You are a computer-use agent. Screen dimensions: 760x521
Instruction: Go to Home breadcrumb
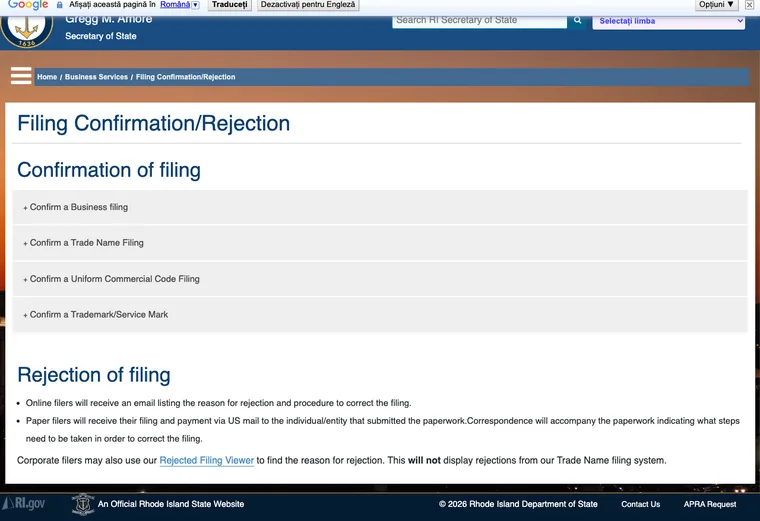click(47, 77)
